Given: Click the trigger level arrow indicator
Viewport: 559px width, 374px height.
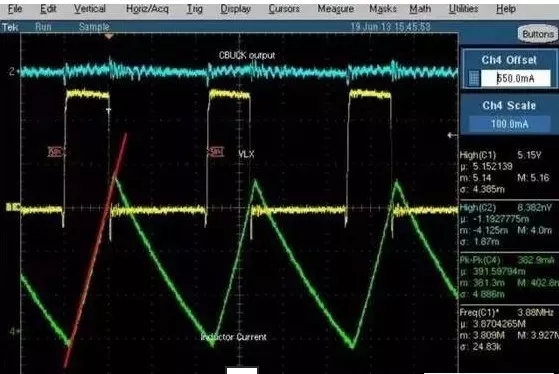Looking at the screenshot, I should 452,135.
